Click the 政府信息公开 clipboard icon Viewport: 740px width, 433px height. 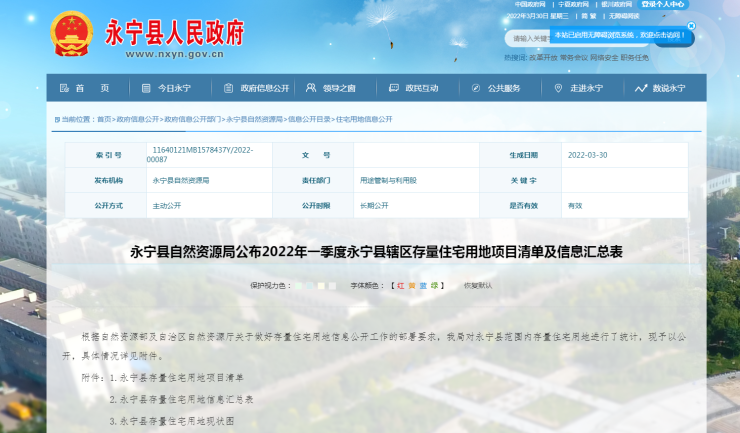(x=229, y=88)
